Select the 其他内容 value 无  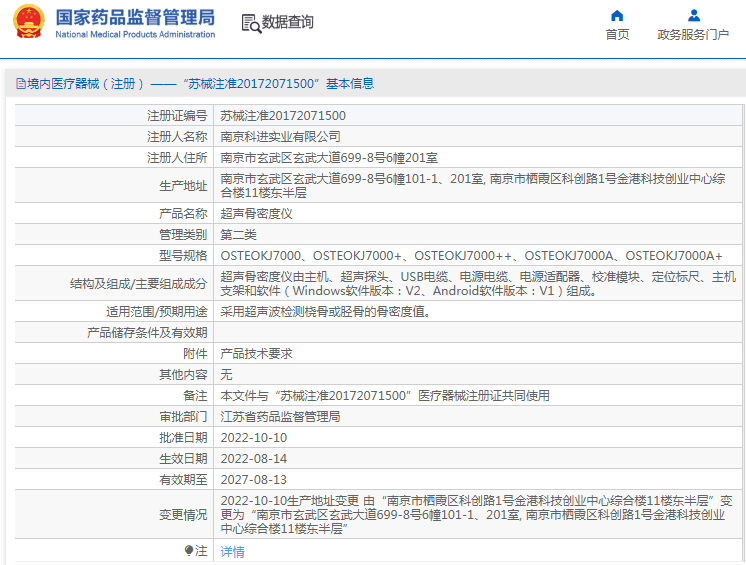tap(226, 375)
